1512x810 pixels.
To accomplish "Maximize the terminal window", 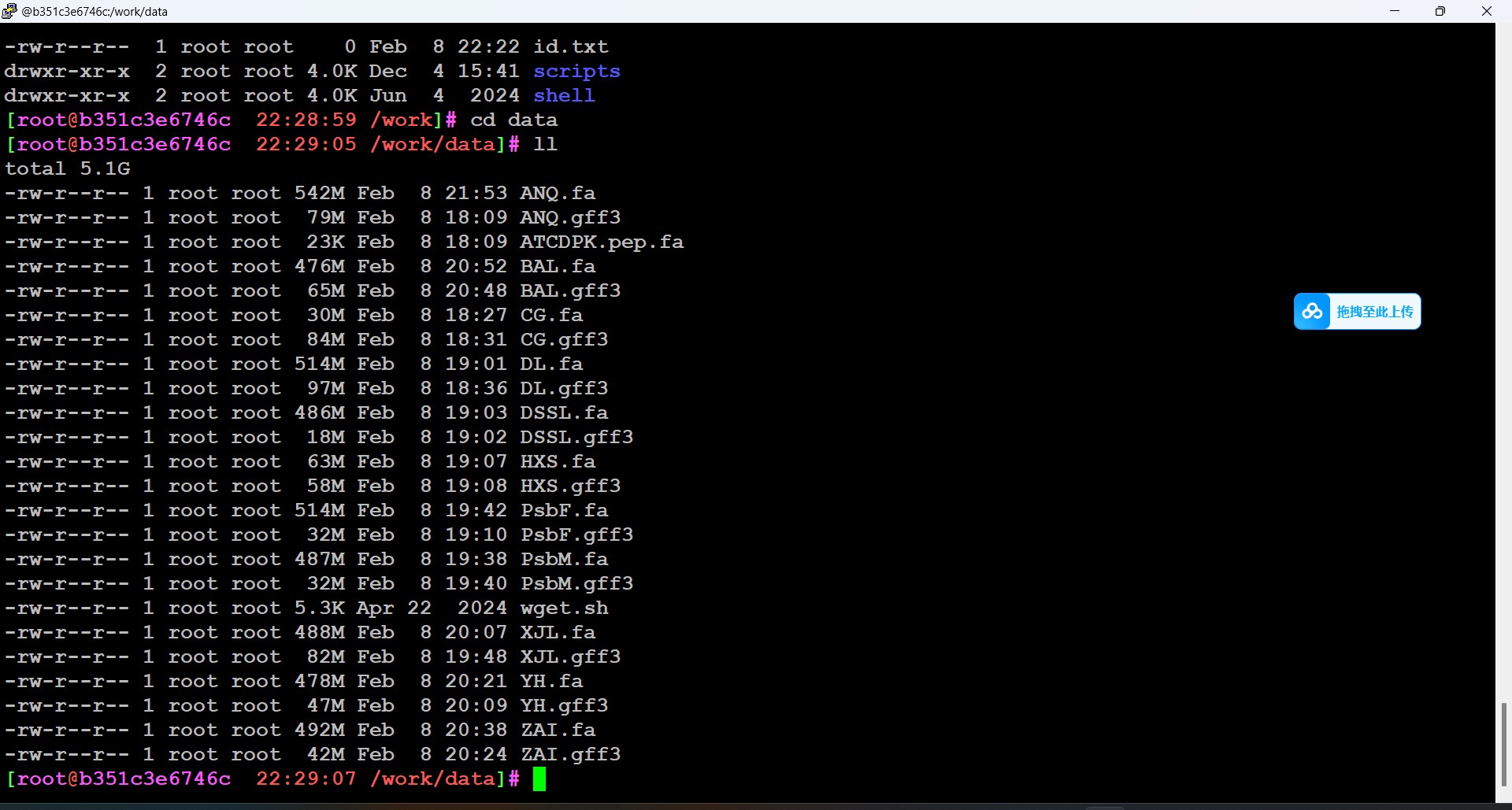I will click(x=1440, y=11).
